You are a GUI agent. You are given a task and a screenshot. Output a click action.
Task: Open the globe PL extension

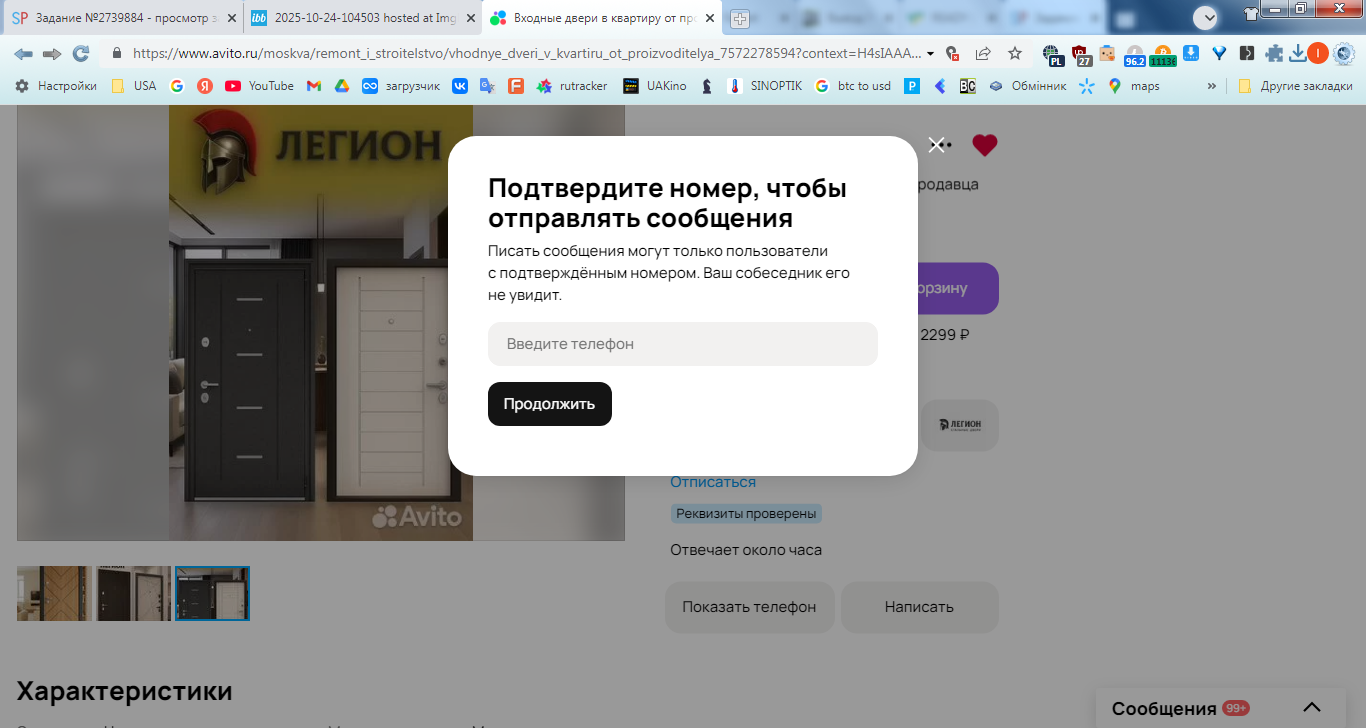[x=1052, y=54]
